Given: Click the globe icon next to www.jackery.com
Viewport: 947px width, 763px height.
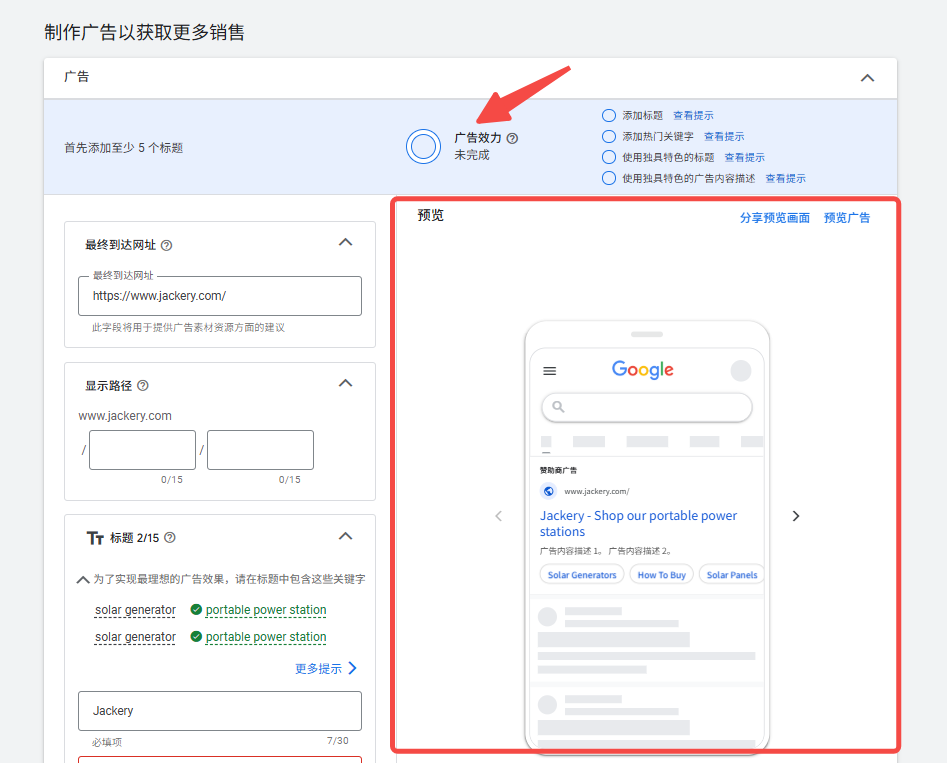Looking at the screenshot, I should (546, 491).
